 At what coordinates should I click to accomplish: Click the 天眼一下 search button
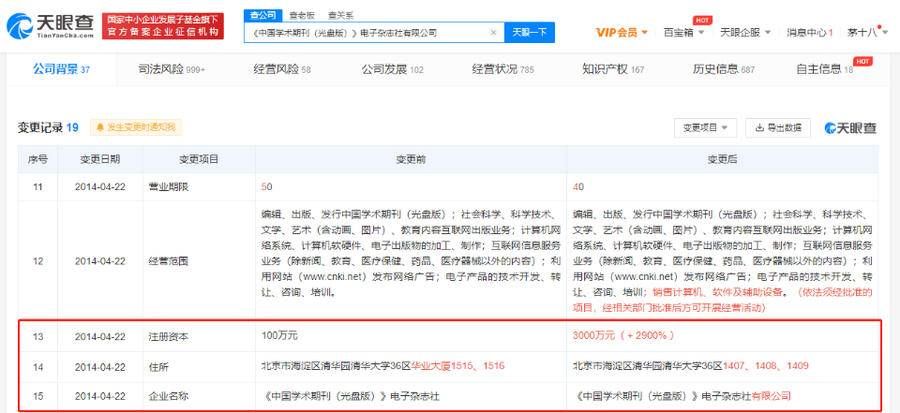tap(529, 33)
